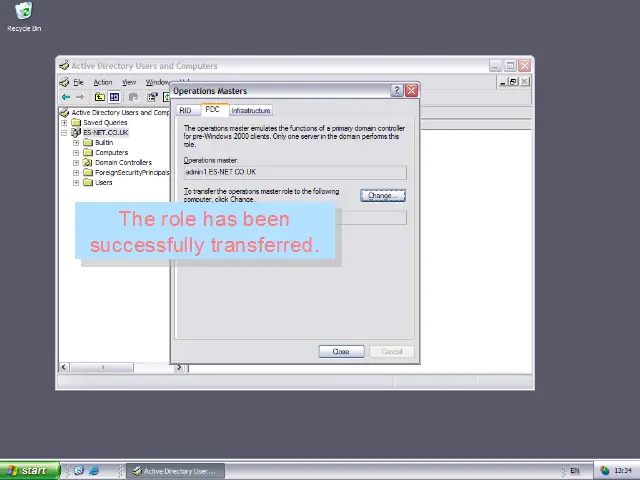
Task: Click the first quick launch icon beside Start
Action: click(79, 471)
